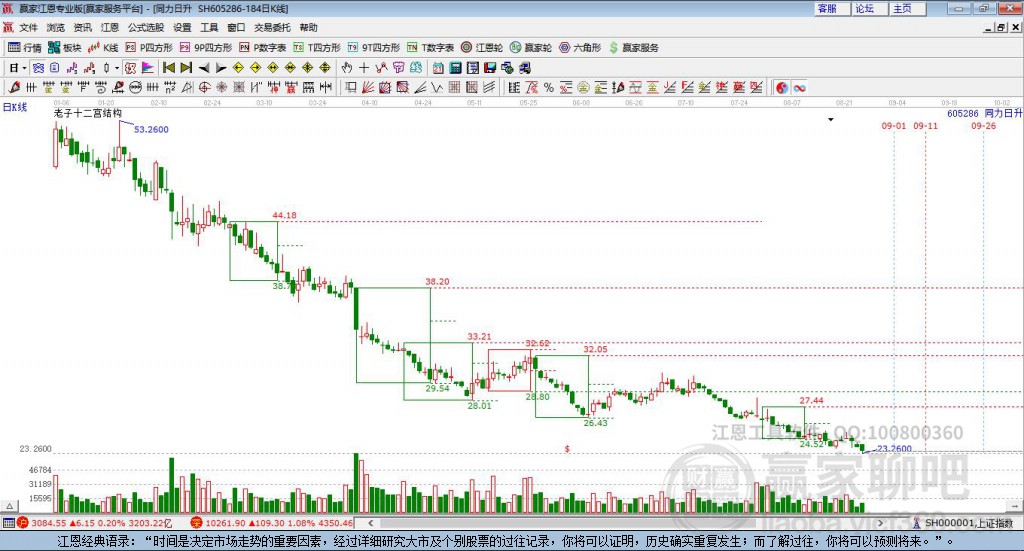Click the black left arrow icon
The height and width of the screenshot is (551, 1024).
(204, 68)
